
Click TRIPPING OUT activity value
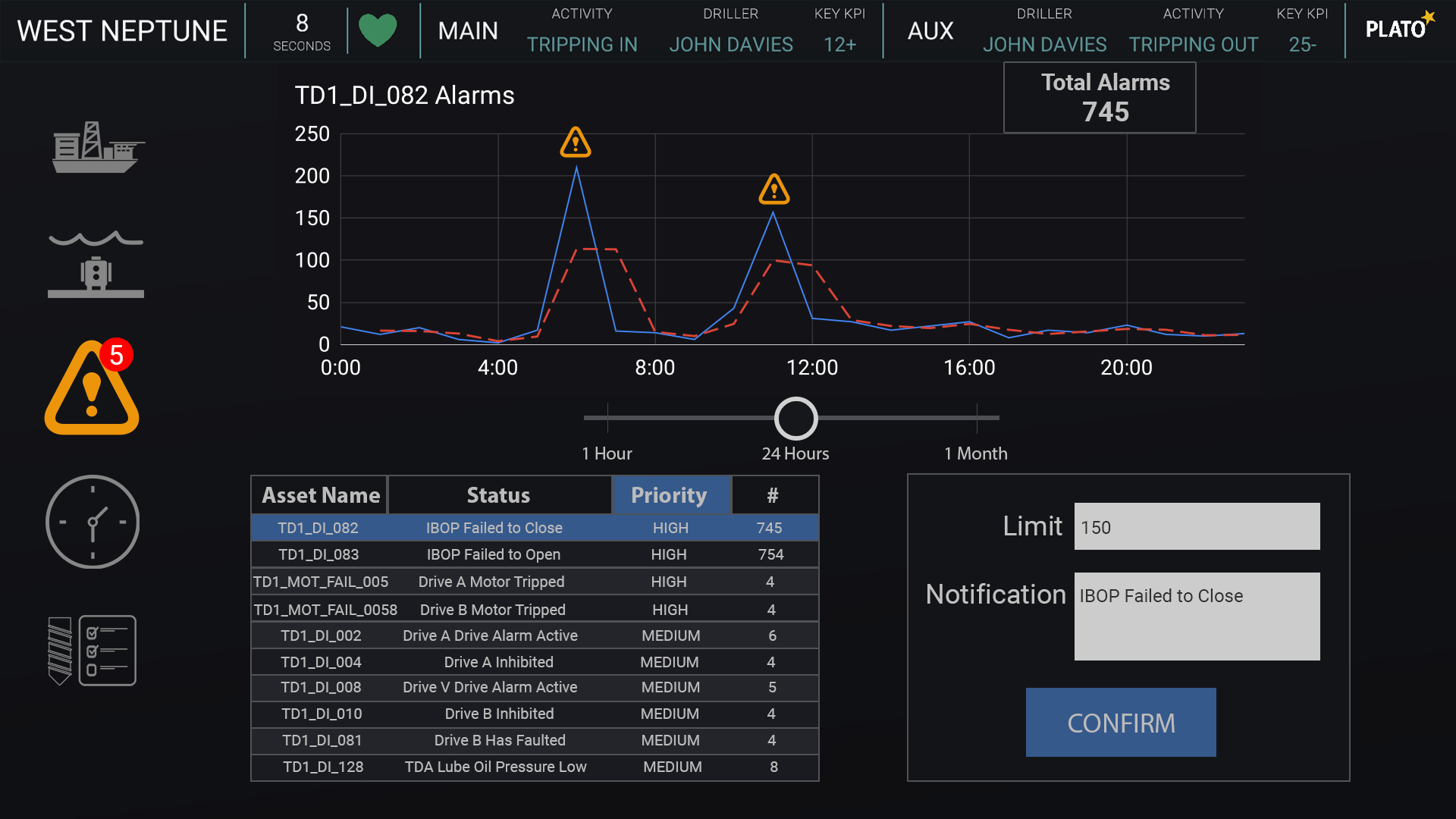[1193, 45]
